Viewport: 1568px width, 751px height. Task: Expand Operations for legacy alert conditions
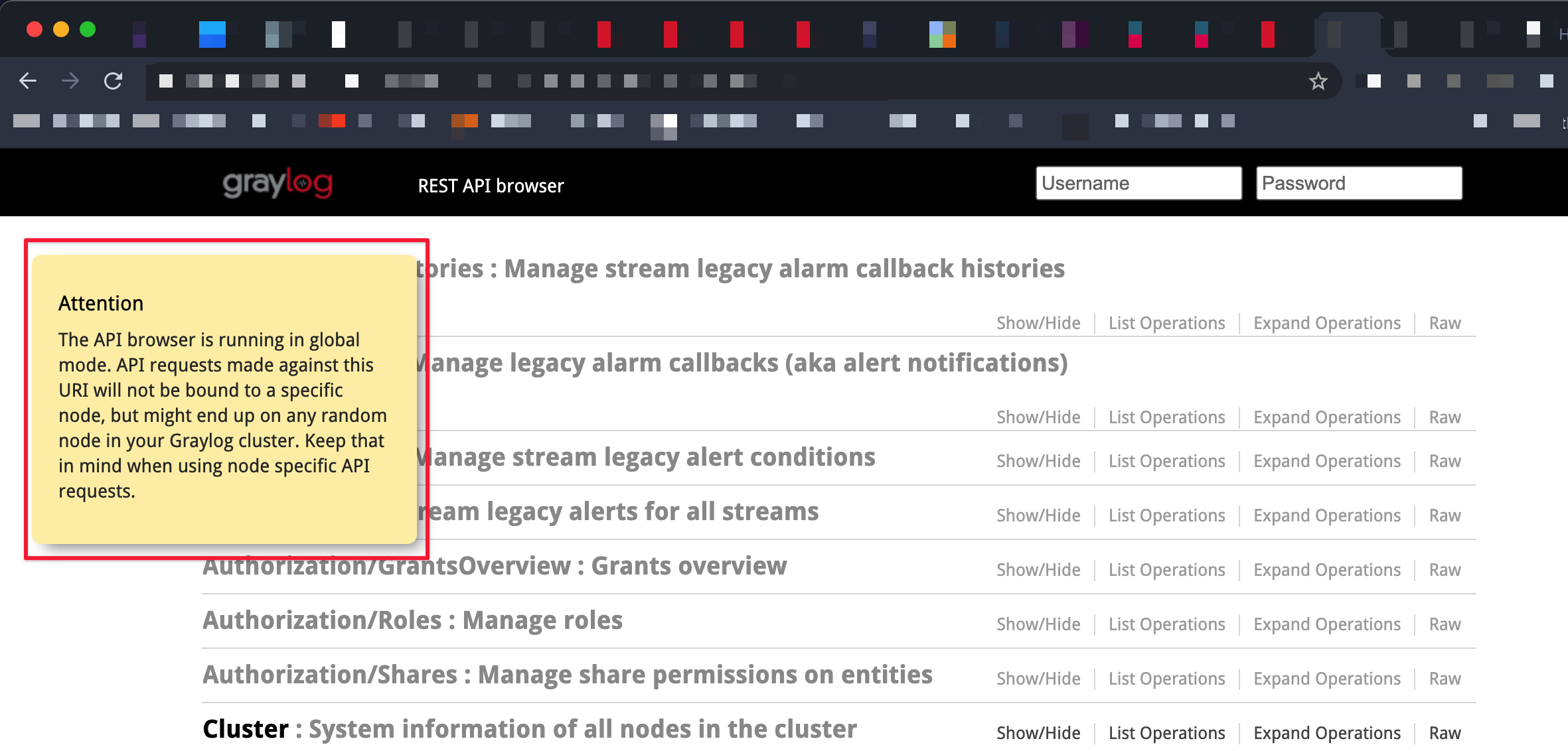(1326, 461)
